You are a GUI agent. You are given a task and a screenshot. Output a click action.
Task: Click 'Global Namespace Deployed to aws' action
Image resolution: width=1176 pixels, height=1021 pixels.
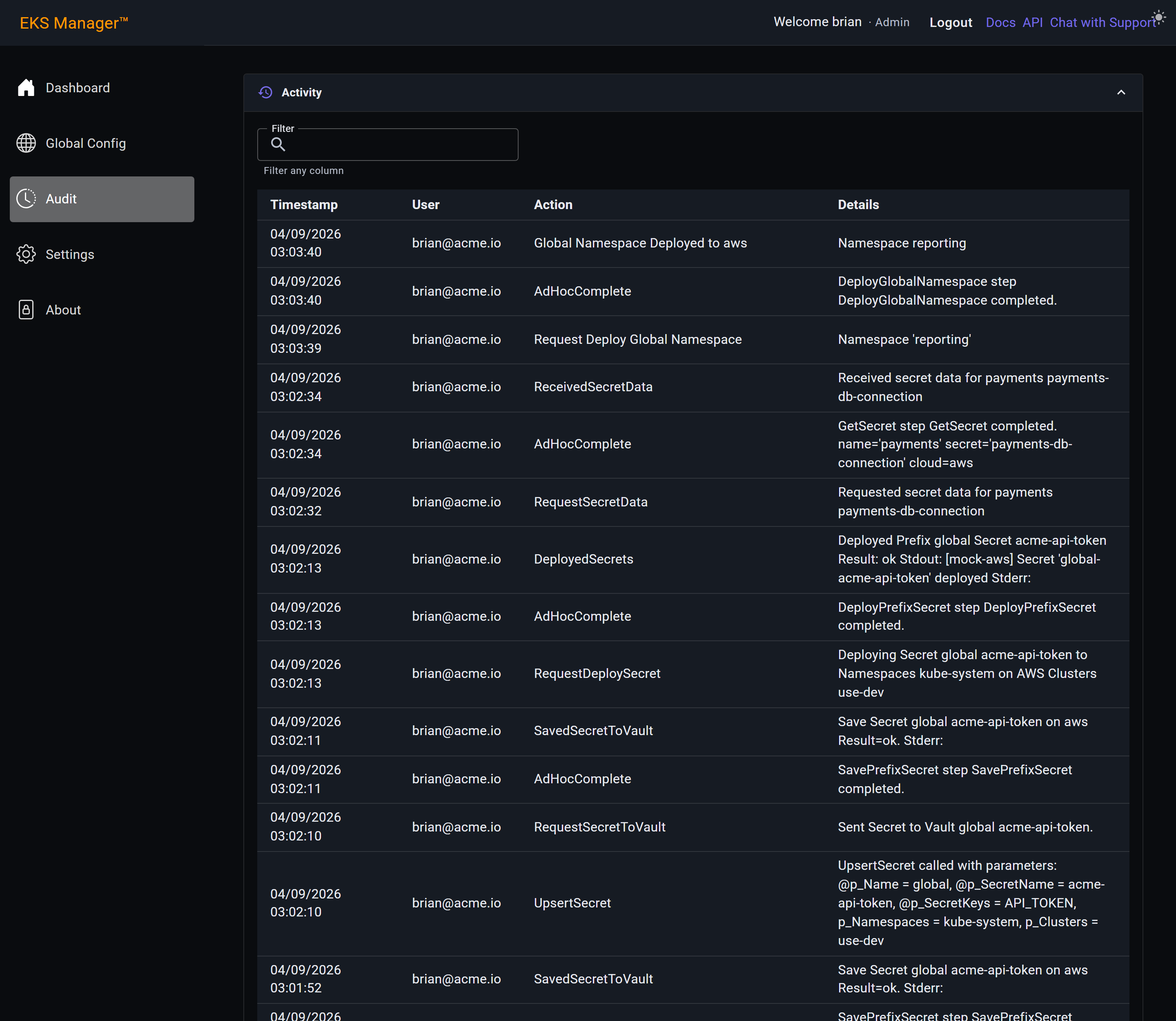click(x=640, y=243)
